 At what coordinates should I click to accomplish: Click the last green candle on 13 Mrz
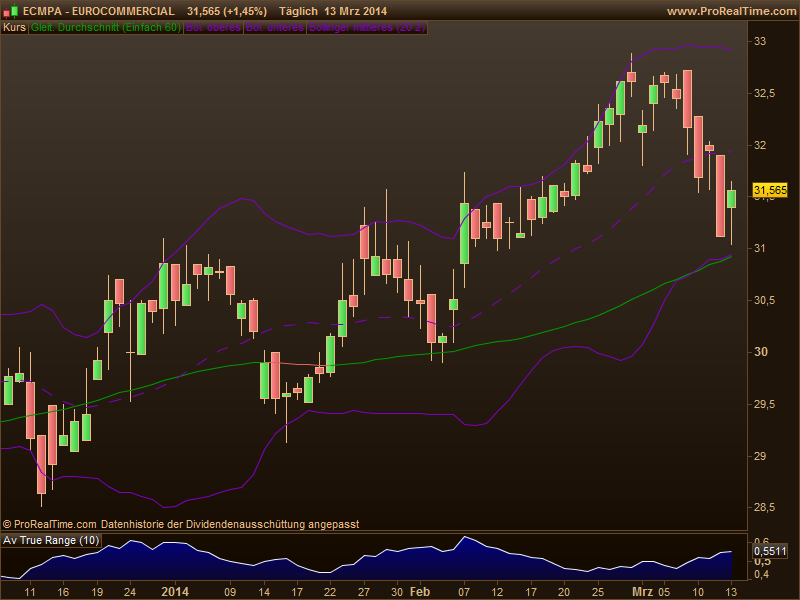(x=731, y=199)
